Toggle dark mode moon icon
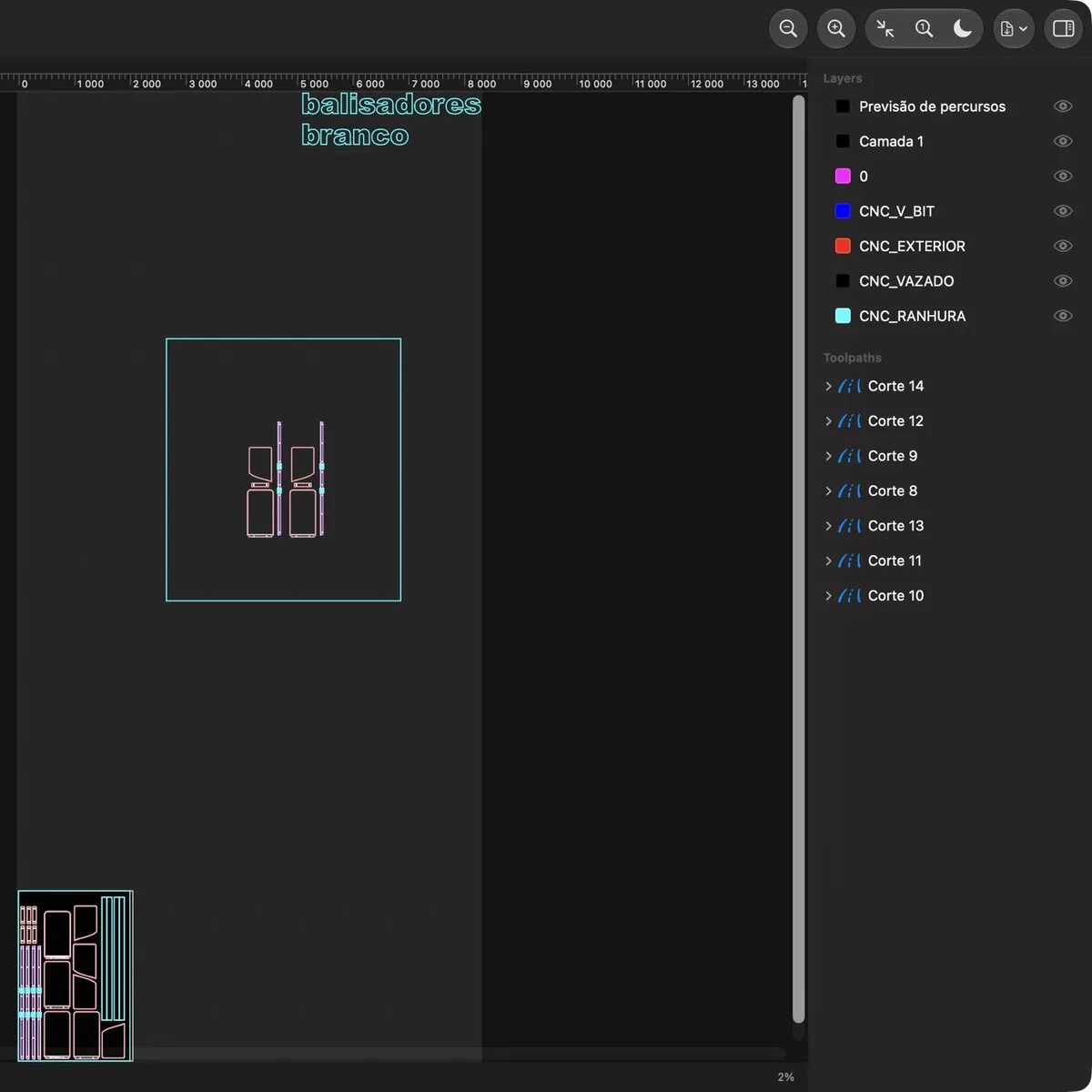Screen dimensions: 1092x1092 963,29
